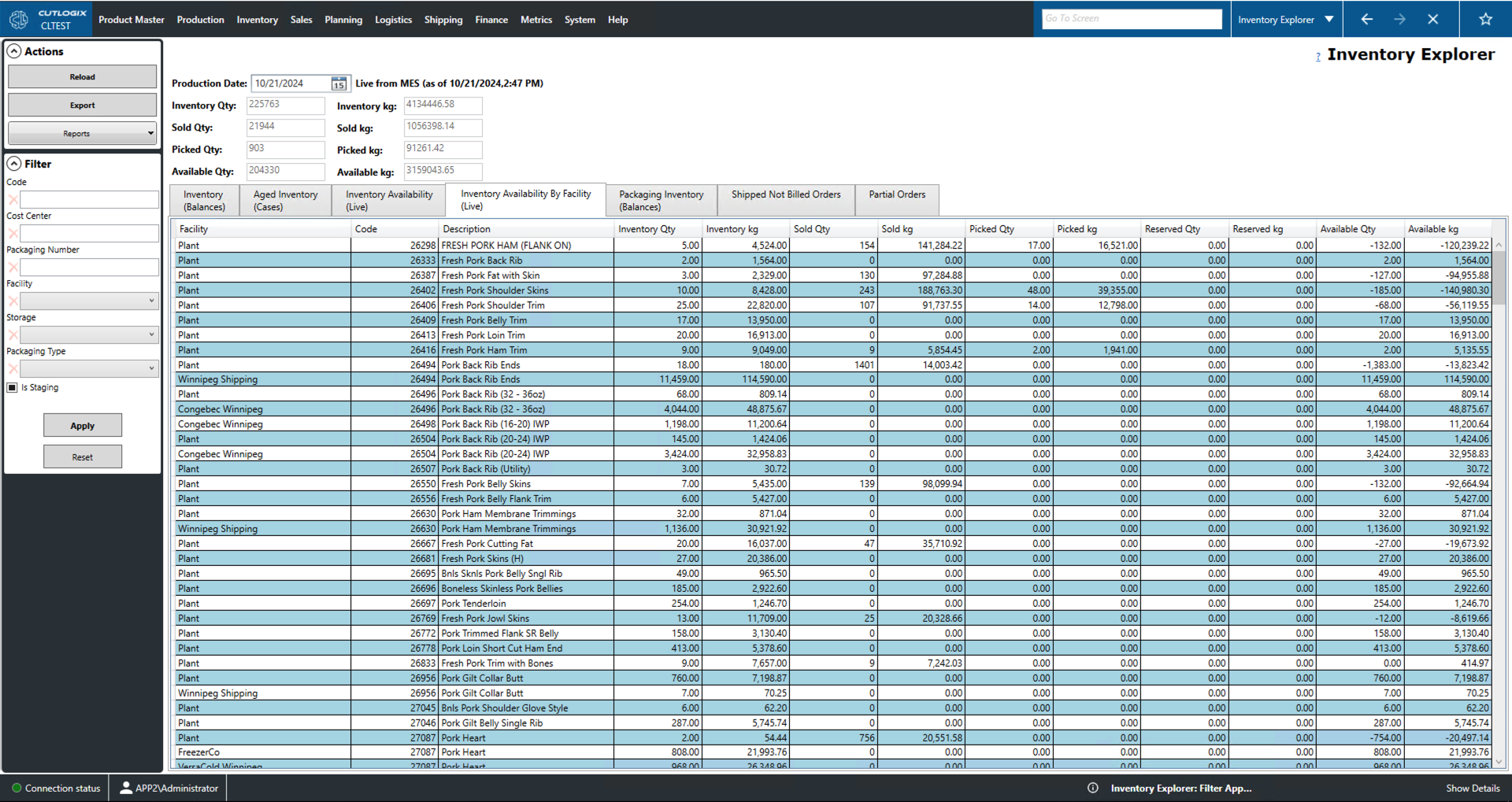Clear the Code filter red X
The image size is (1512, 802).
point(13,200)
